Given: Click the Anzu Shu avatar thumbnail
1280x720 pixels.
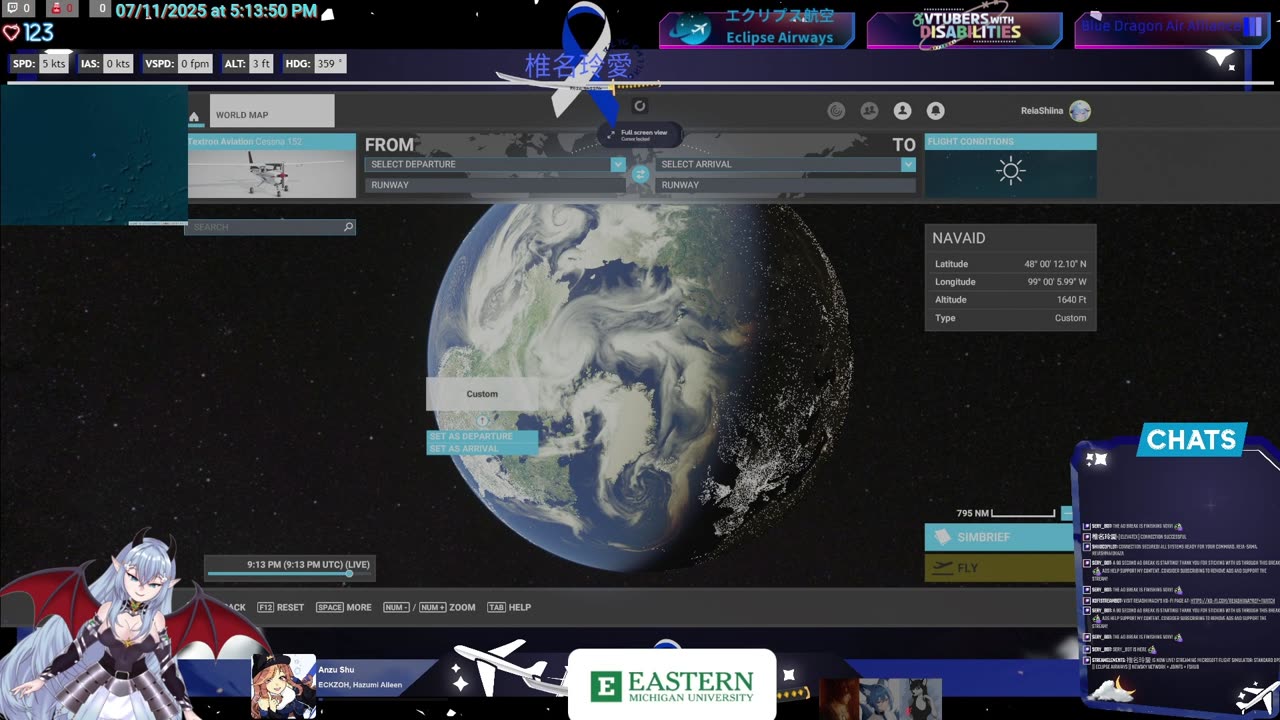Looking at the screenshot, I should (x=283, y=686).
